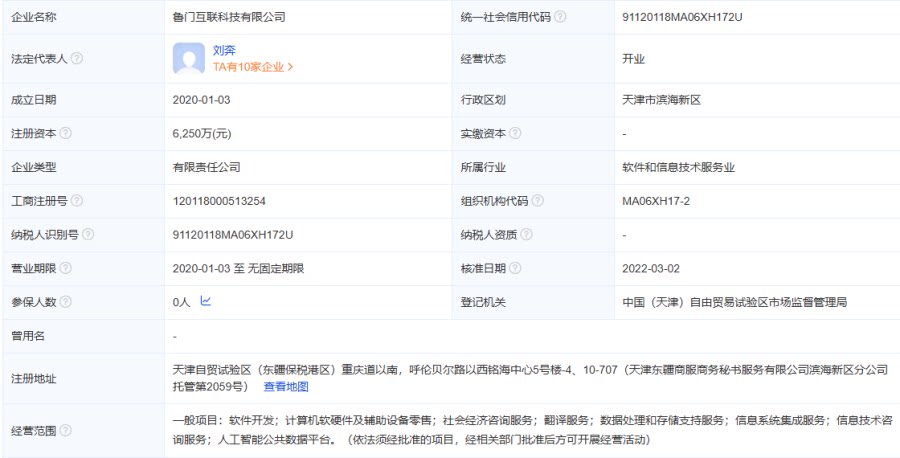Open the insured-count trend chart icon

(x=205, y=301)
